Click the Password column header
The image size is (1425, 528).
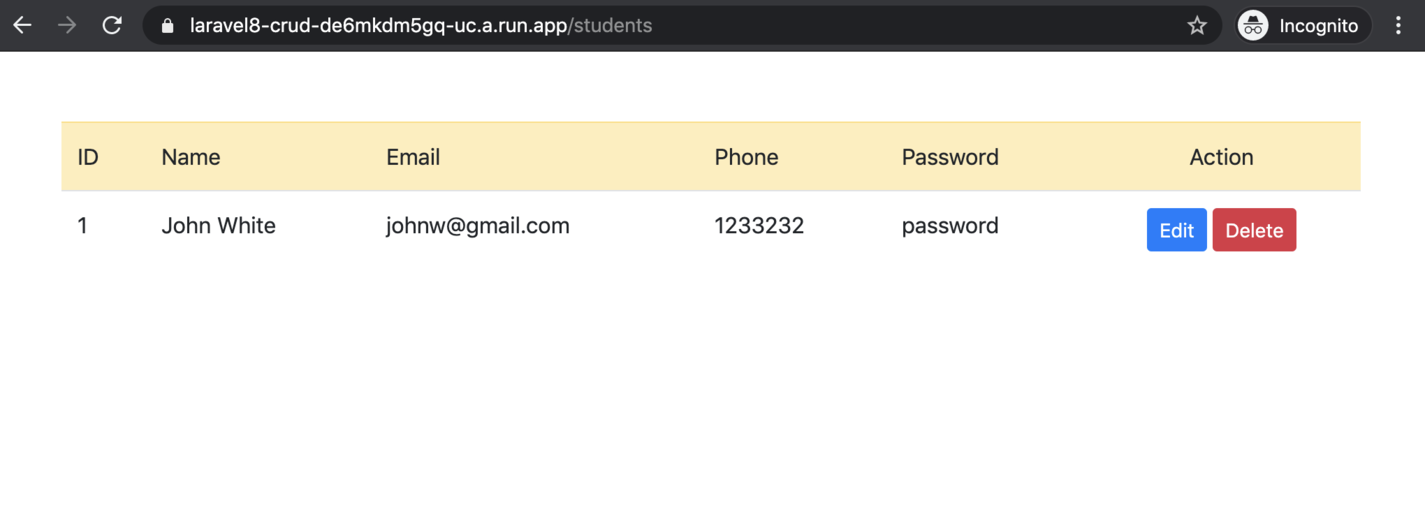tap(950, 157)
